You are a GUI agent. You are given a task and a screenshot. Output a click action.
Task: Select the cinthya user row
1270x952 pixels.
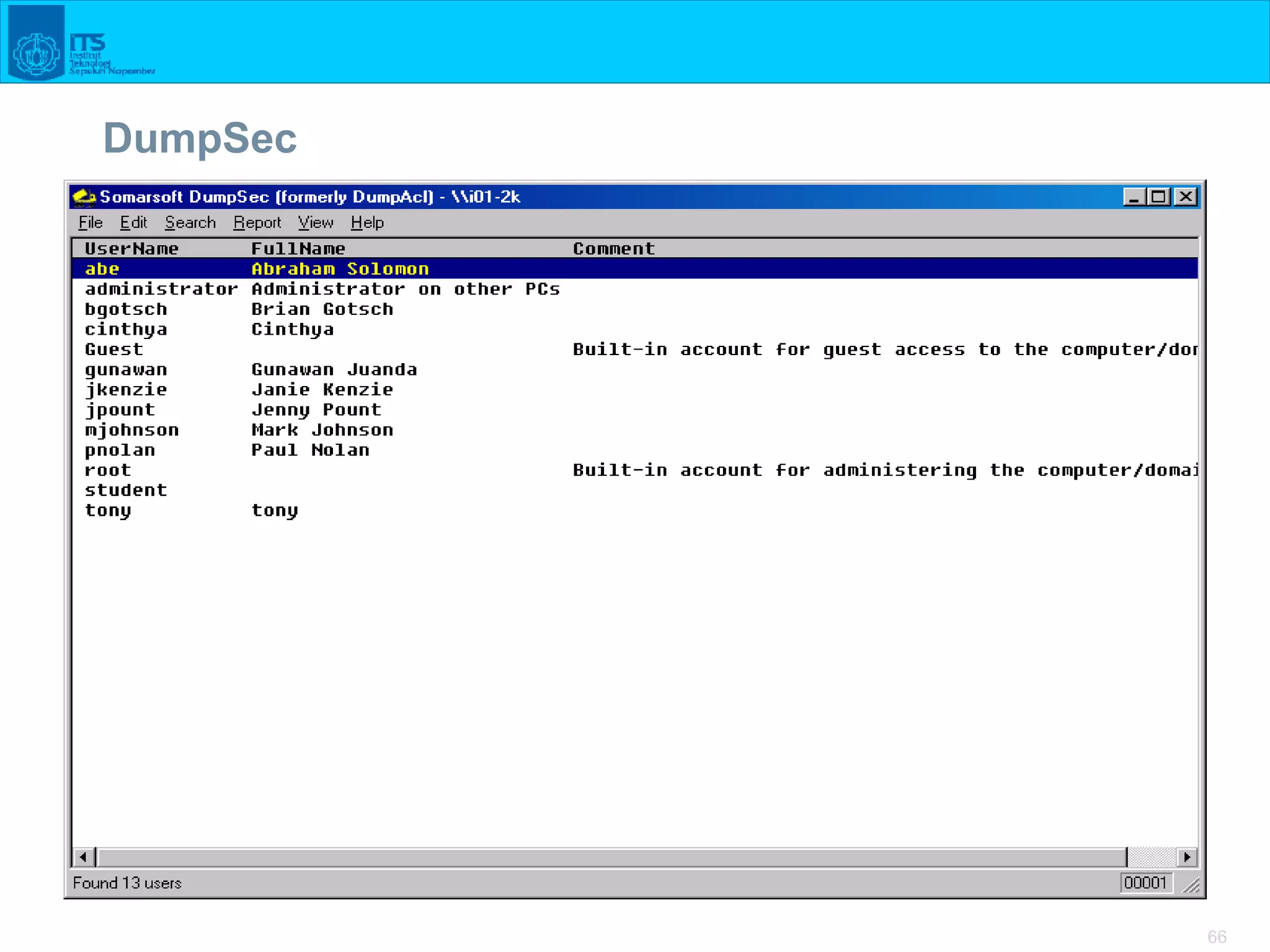click(x=635, y=329)
